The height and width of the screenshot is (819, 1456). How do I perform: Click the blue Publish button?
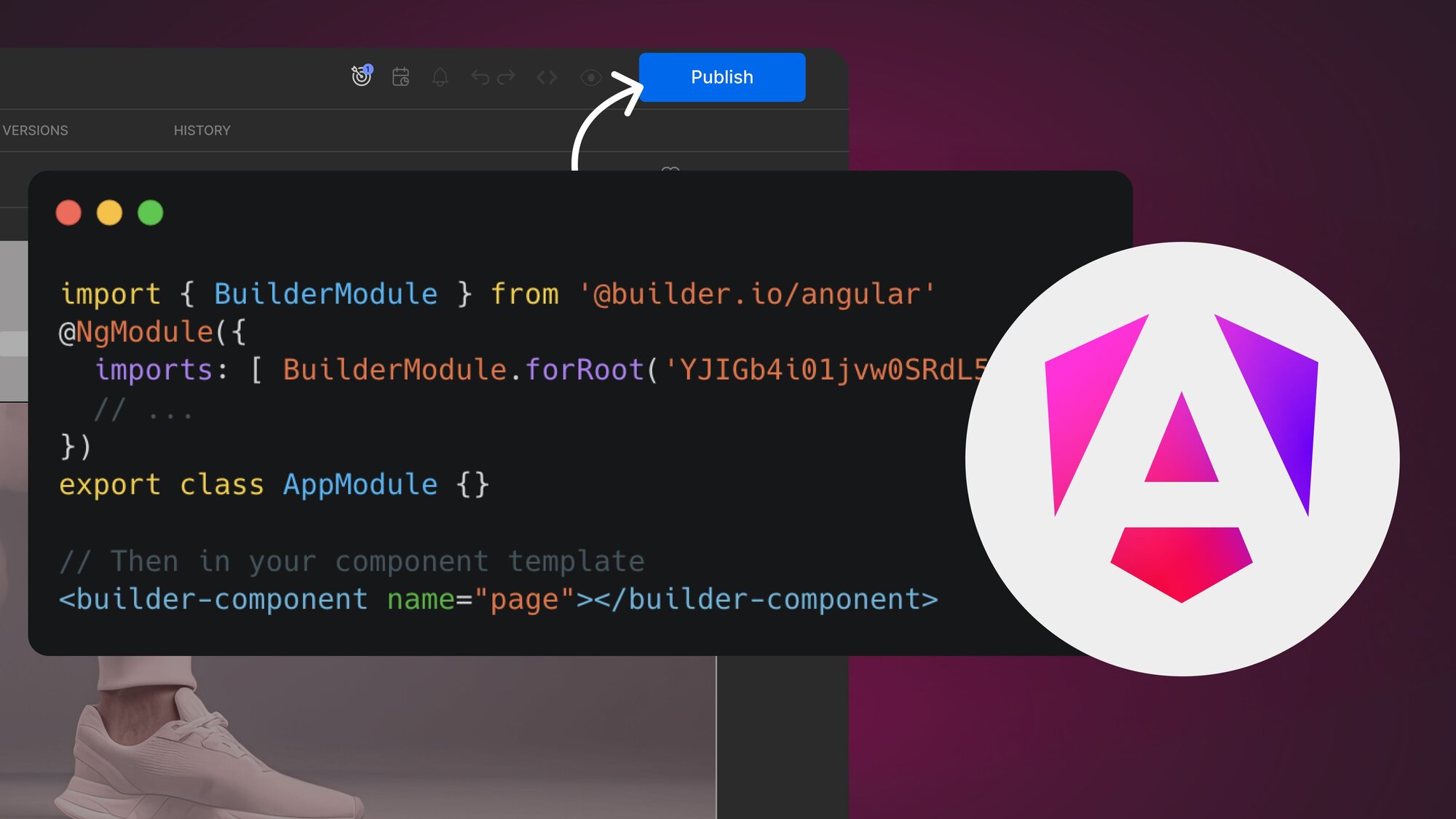(x=722, y=77)
